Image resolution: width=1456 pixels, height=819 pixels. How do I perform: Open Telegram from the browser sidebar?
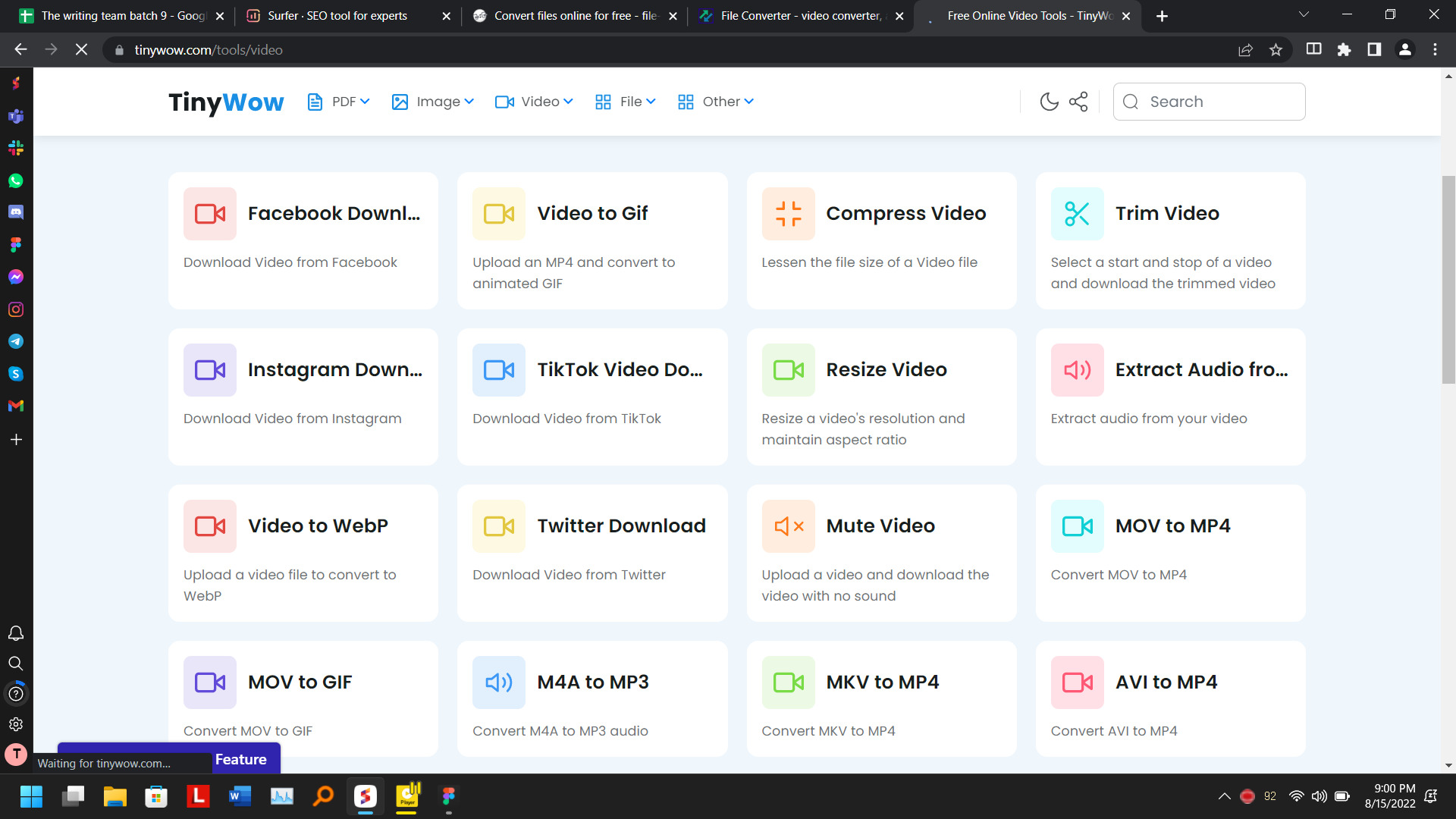[16, 341]
